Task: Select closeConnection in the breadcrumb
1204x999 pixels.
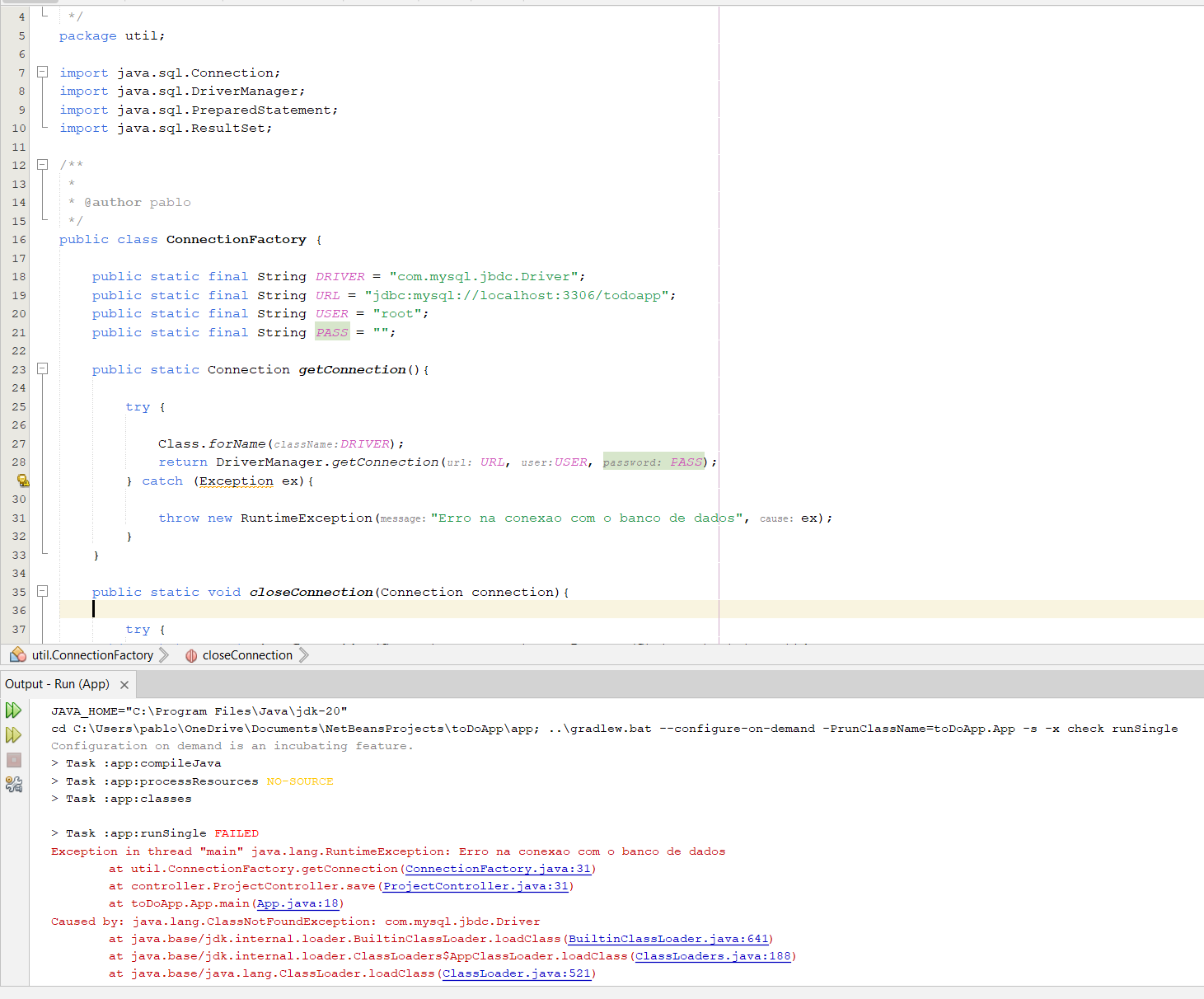Action: (x=247, y=655)
